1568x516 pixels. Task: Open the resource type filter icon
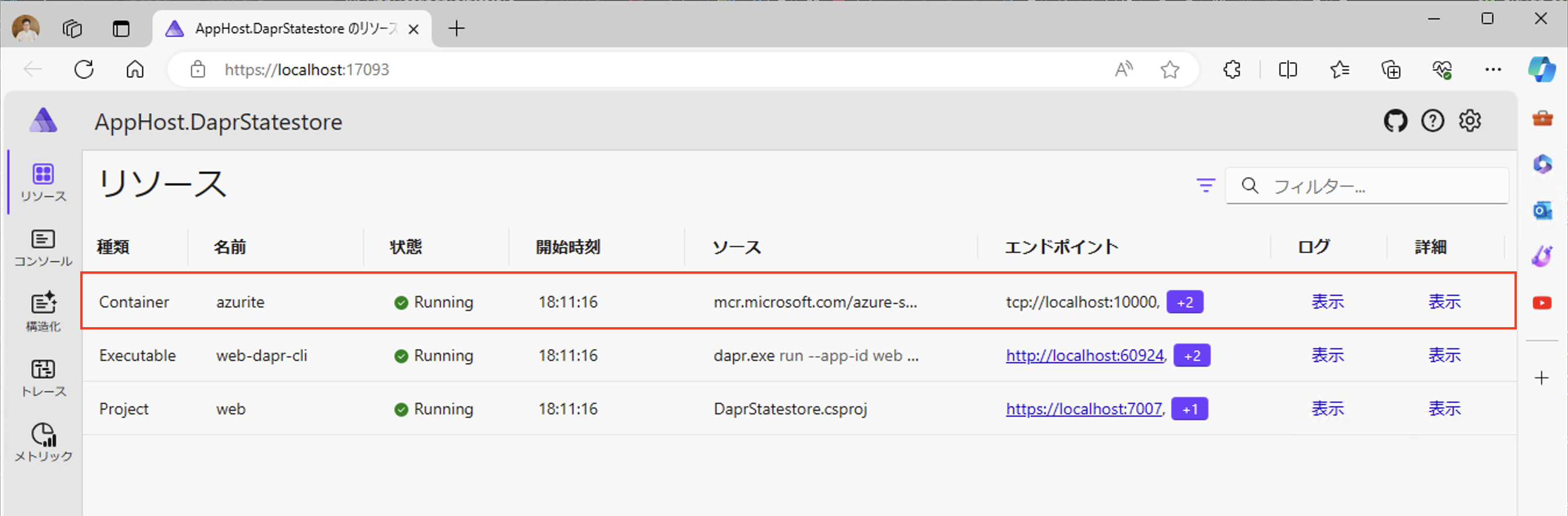coord(1205,185)
